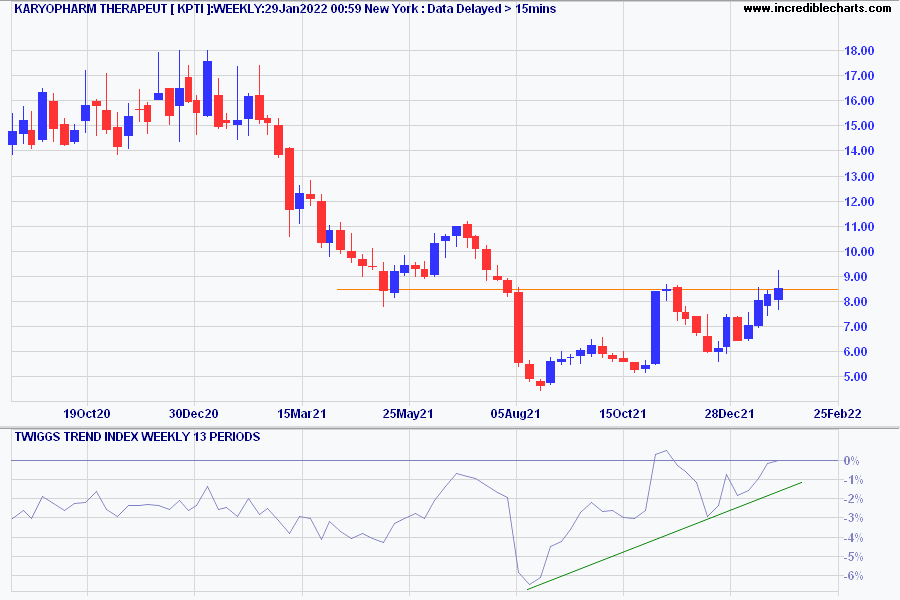Screen dimensions: 900x600
Task: Click the tall blue breakout candle after 15Oct21
Action: [655, 327]
